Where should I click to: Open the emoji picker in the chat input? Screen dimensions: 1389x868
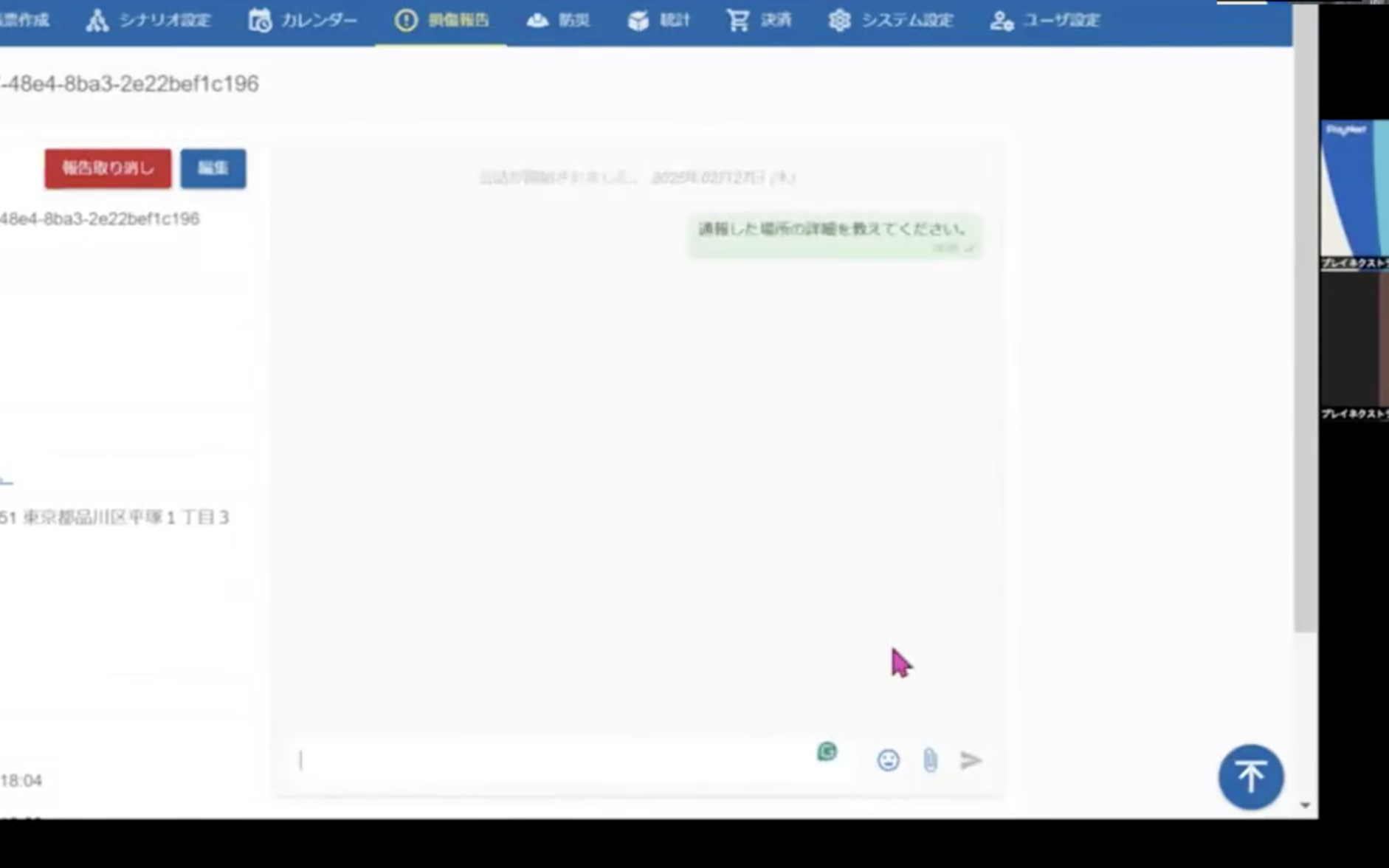(x=889, y=760)
